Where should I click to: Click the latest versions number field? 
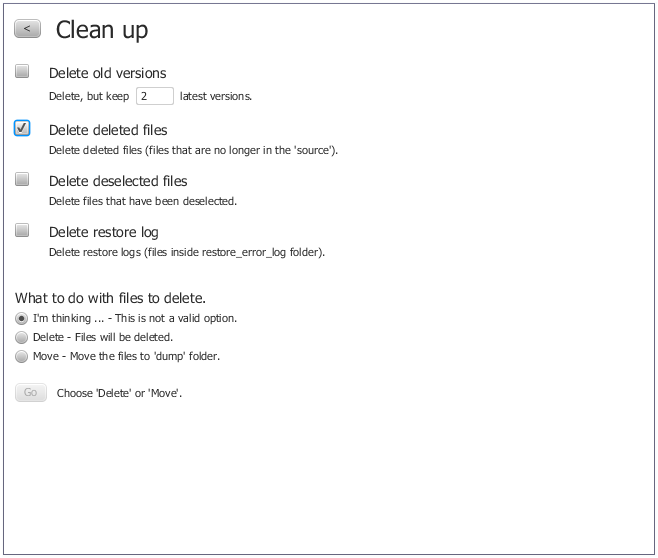coord(154,96)
